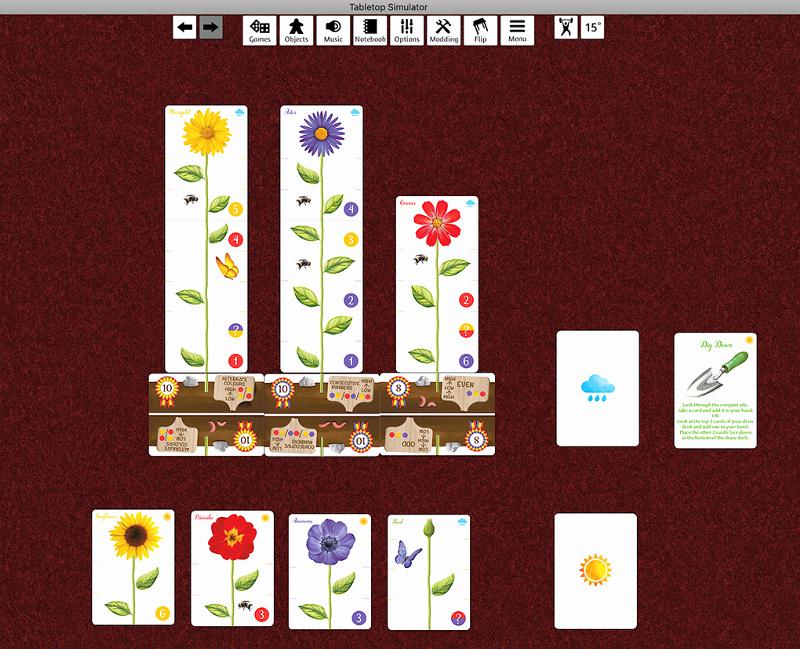Select the Bud card with the butterfly
The height and width of the screenshot is (649, 800).
point(429,572)
